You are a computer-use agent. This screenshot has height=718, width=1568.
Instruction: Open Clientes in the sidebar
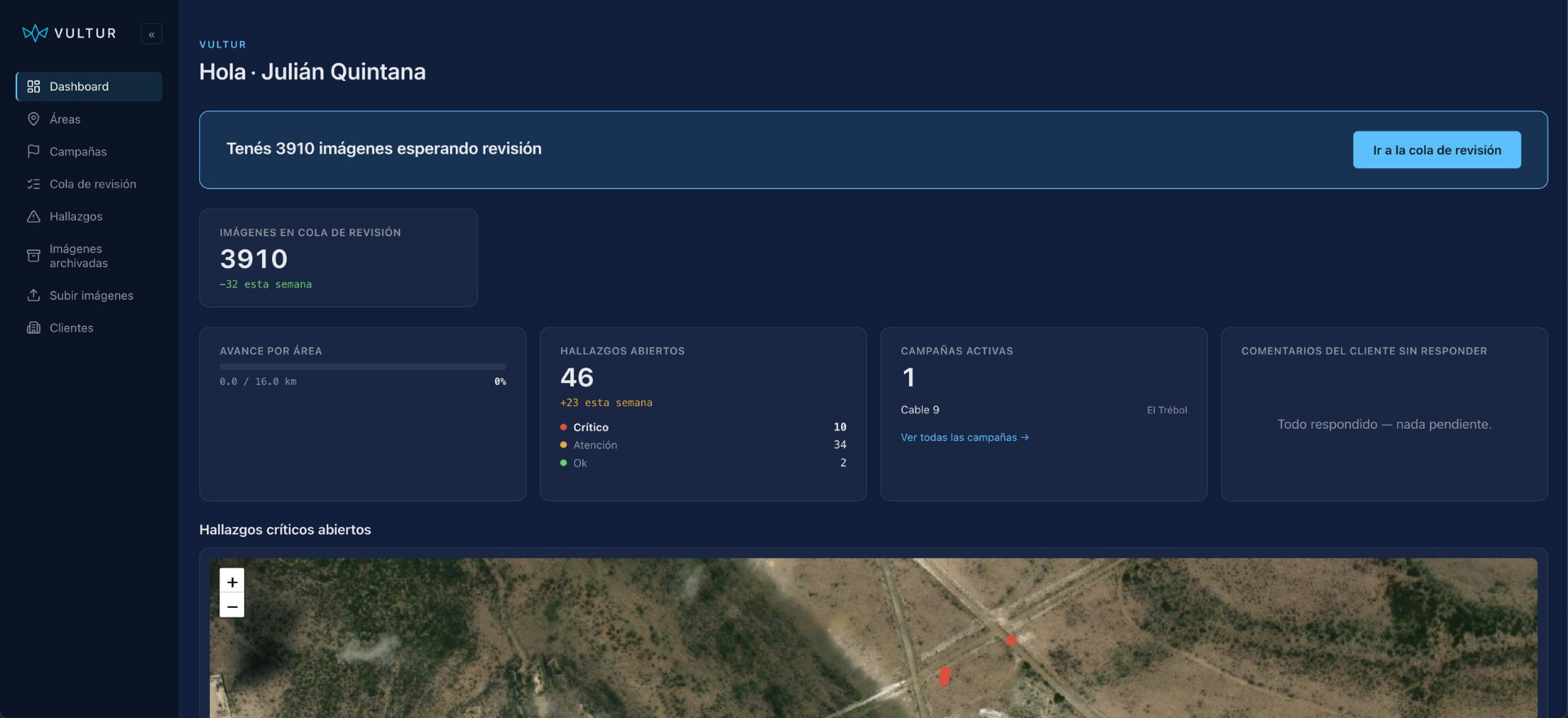pyautogui.click(x=89, y=328)
